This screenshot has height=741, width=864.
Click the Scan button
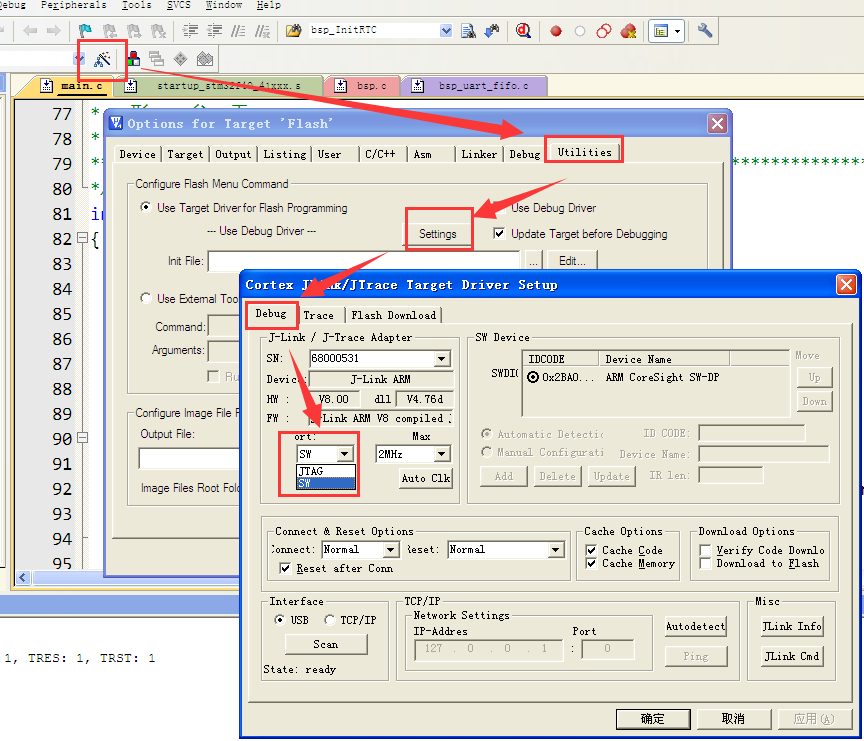point(326,644)
